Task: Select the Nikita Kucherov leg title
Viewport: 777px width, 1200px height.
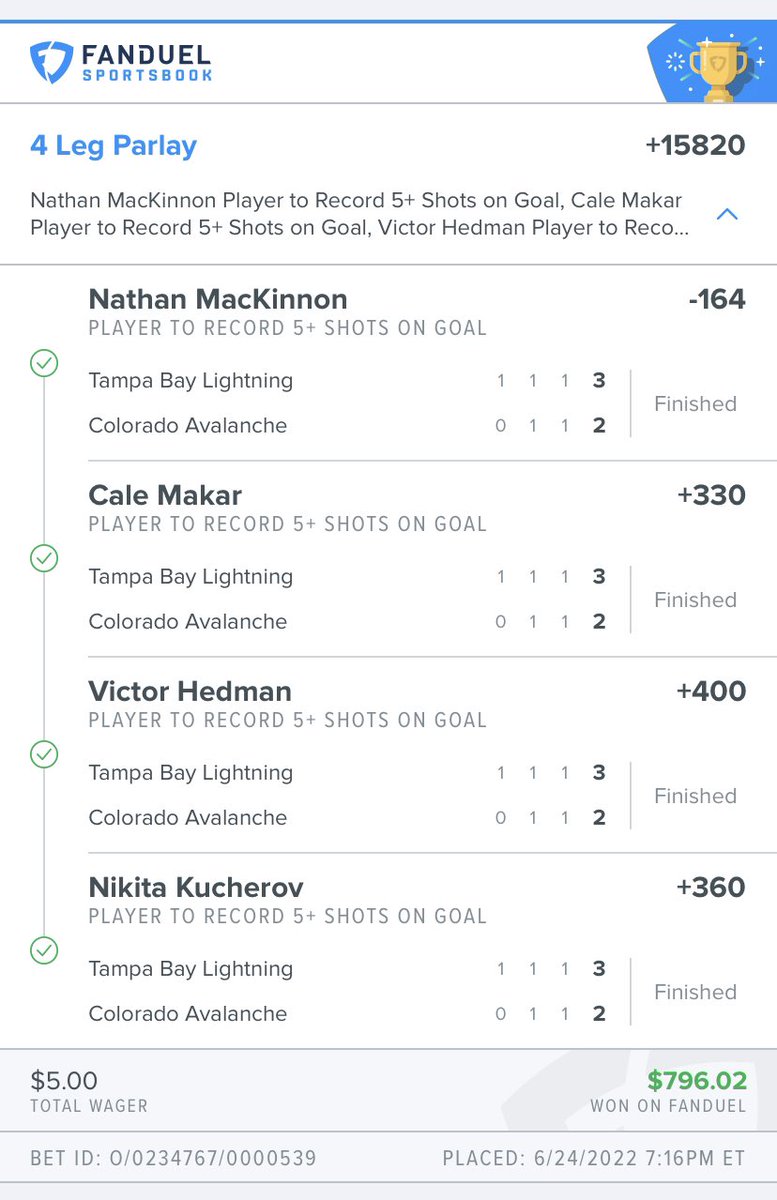Action: [x=196, y=887]
